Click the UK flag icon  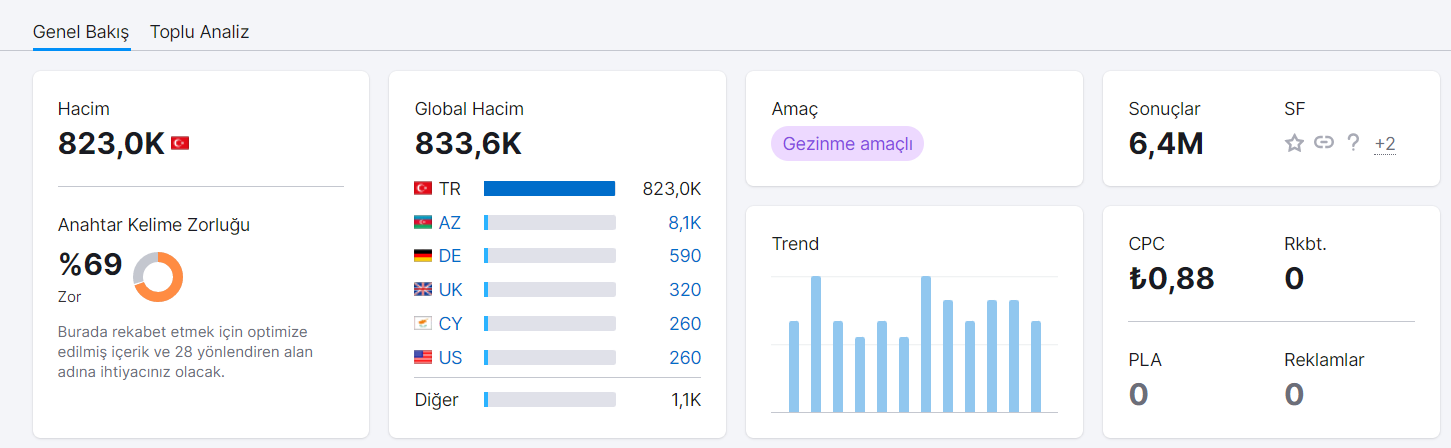[x=423, y=290]
